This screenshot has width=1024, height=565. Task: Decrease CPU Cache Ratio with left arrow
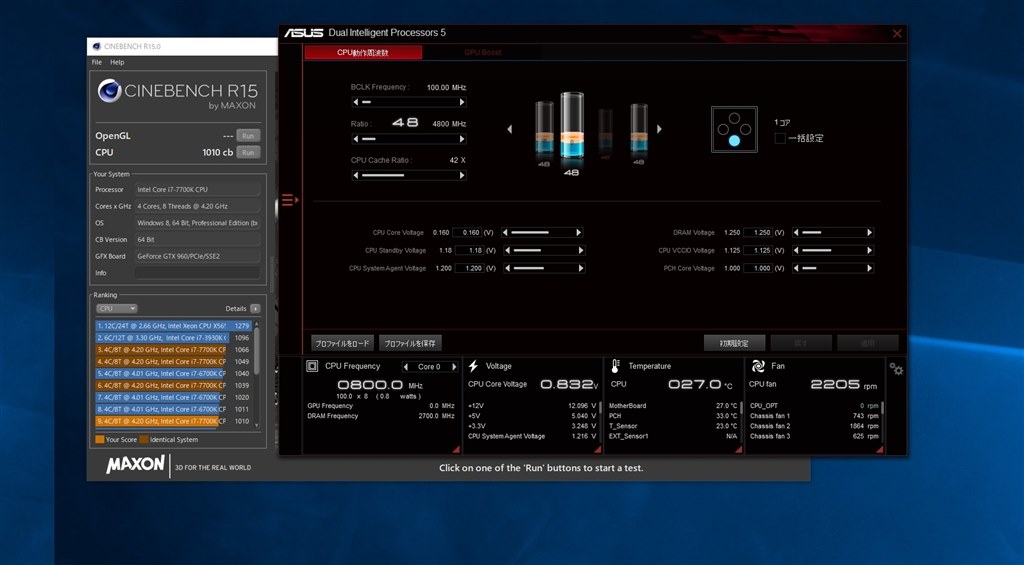point(355,175)
